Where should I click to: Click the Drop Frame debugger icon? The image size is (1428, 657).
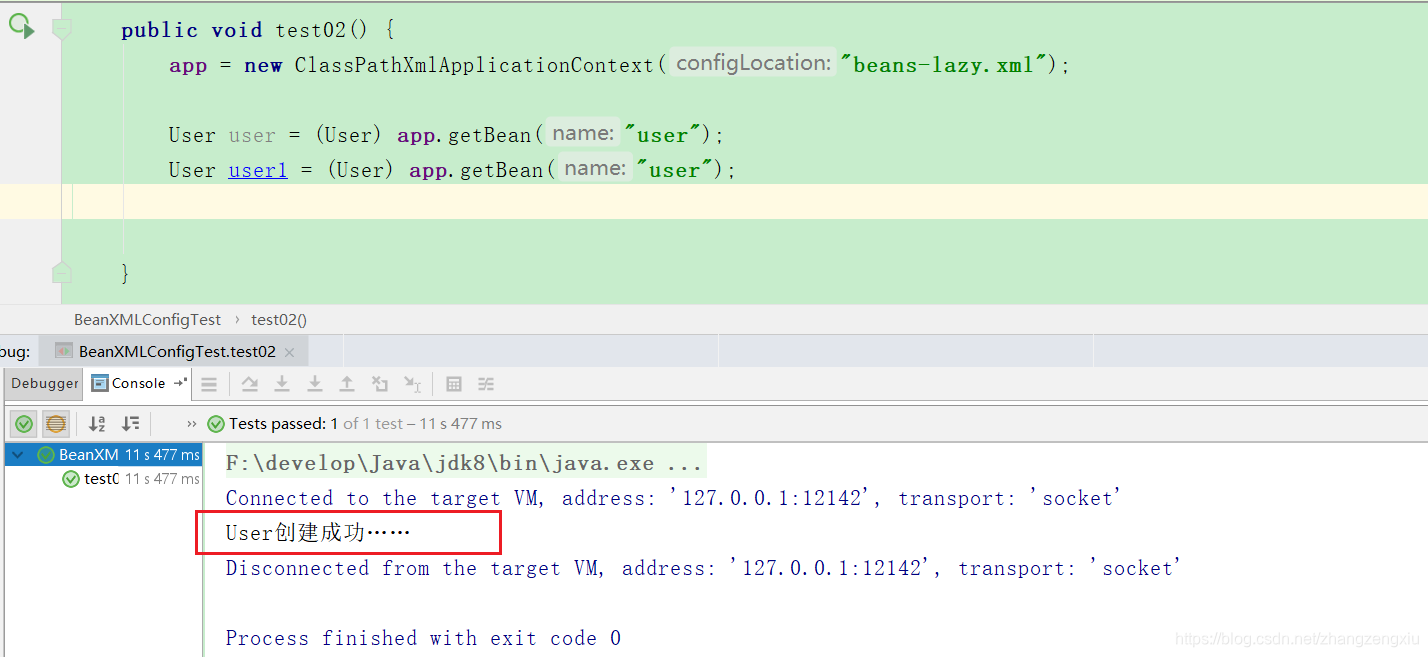click(379, 384)
